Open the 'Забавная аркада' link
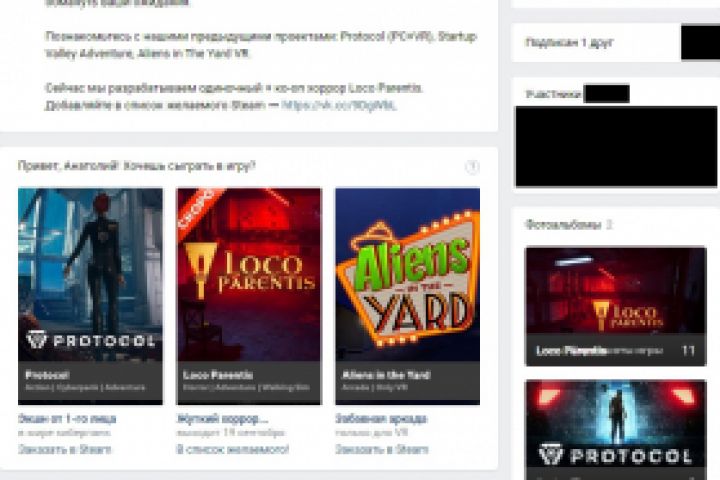 coord(381,418)
